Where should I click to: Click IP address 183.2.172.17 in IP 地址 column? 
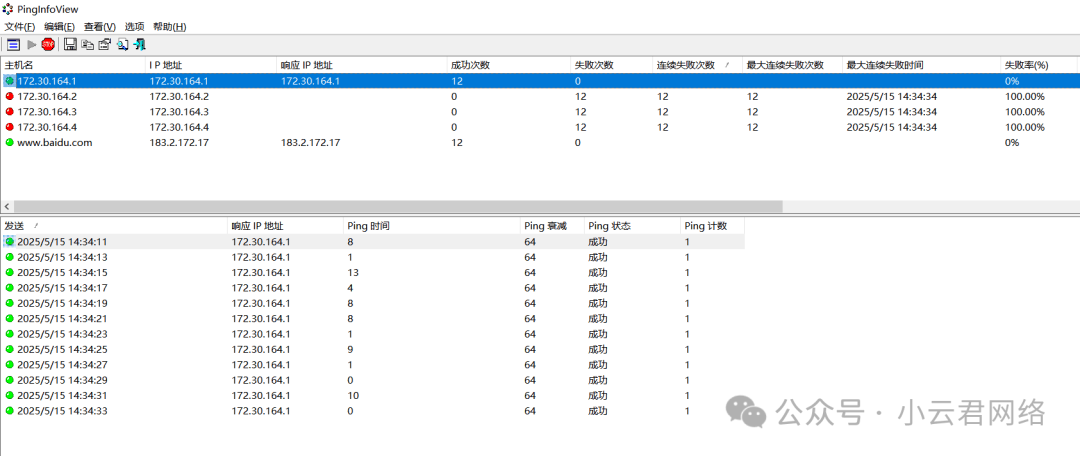179,143
